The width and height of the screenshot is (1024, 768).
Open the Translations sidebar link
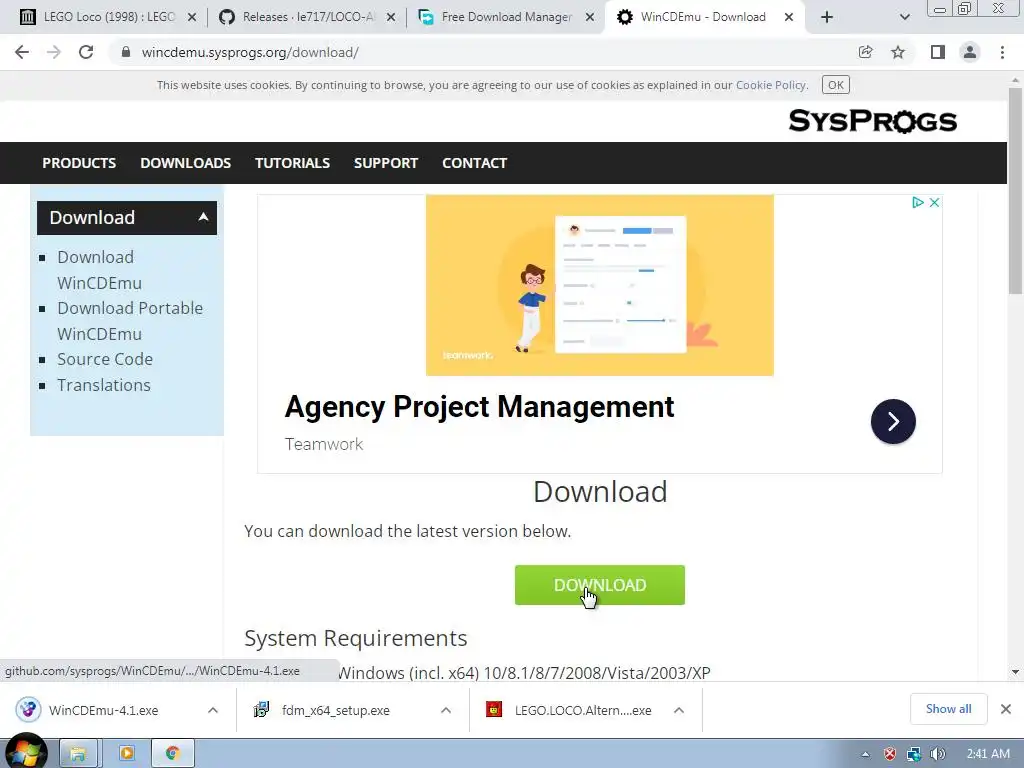click(104, 385)
